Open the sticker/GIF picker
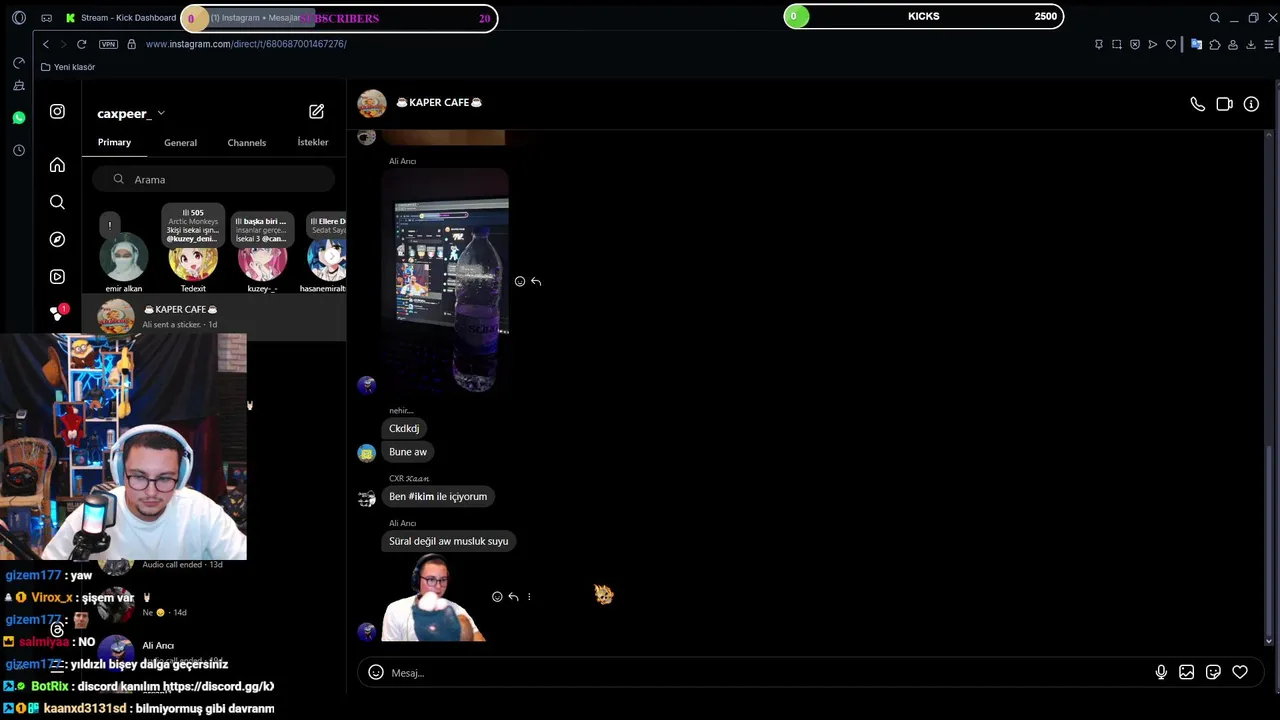The image size is (1280, 720). click(1213, 672)
